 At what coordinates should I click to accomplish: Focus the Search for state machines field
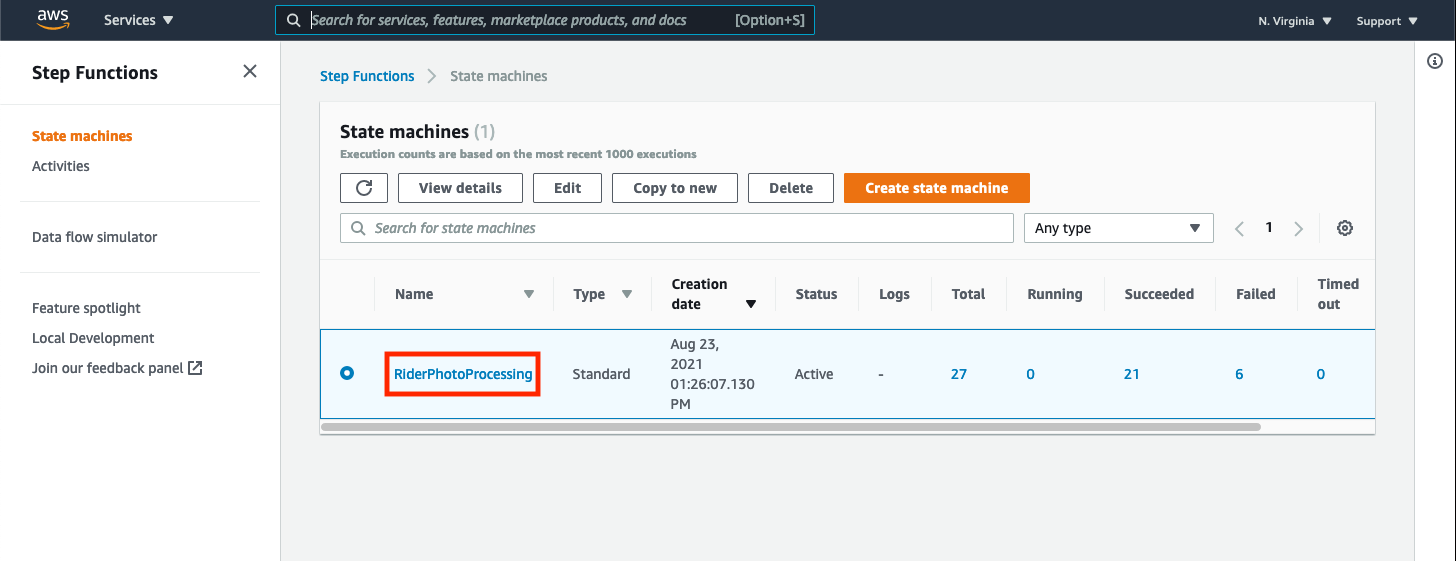677,228
